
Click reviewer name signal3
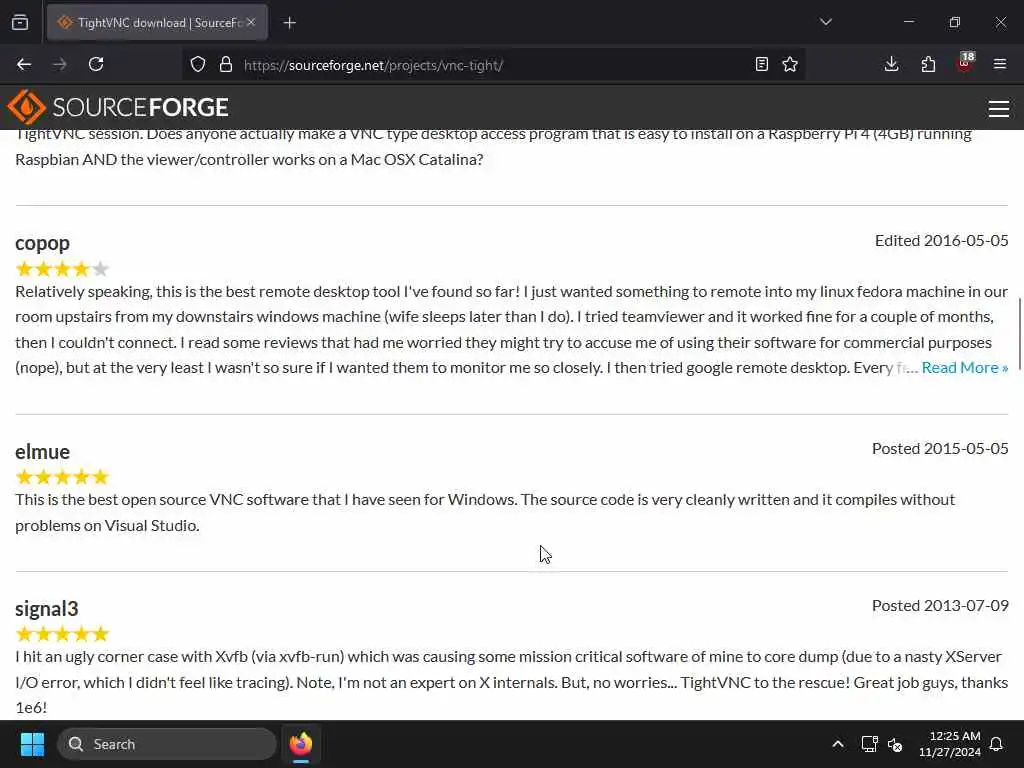(47, 609)
